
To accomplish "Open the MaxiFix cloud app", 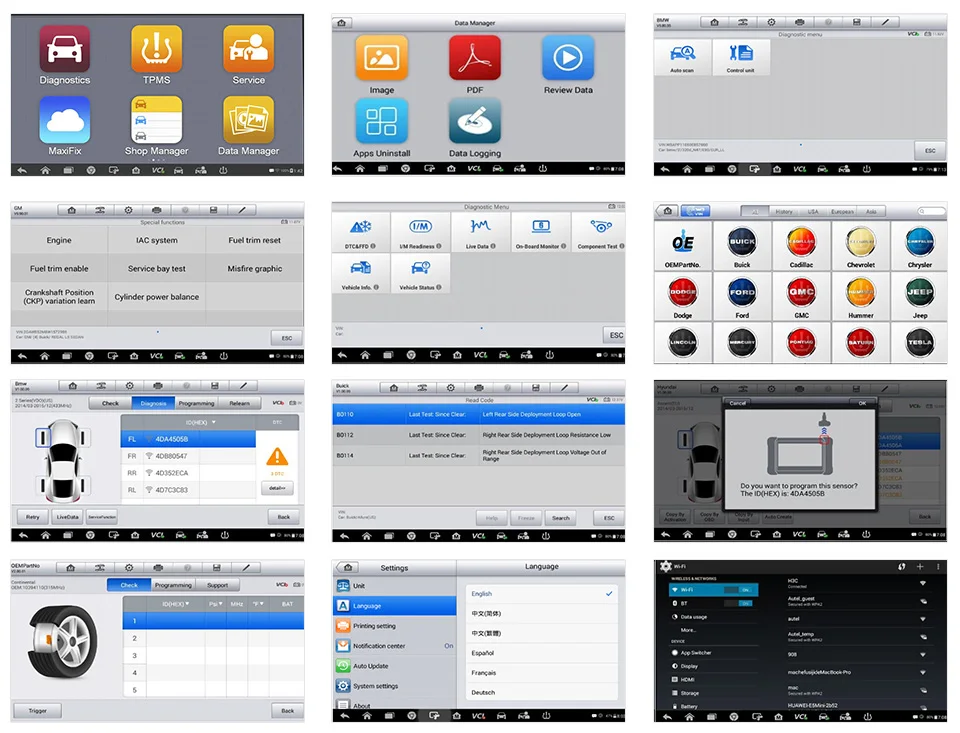I will 65,120.
